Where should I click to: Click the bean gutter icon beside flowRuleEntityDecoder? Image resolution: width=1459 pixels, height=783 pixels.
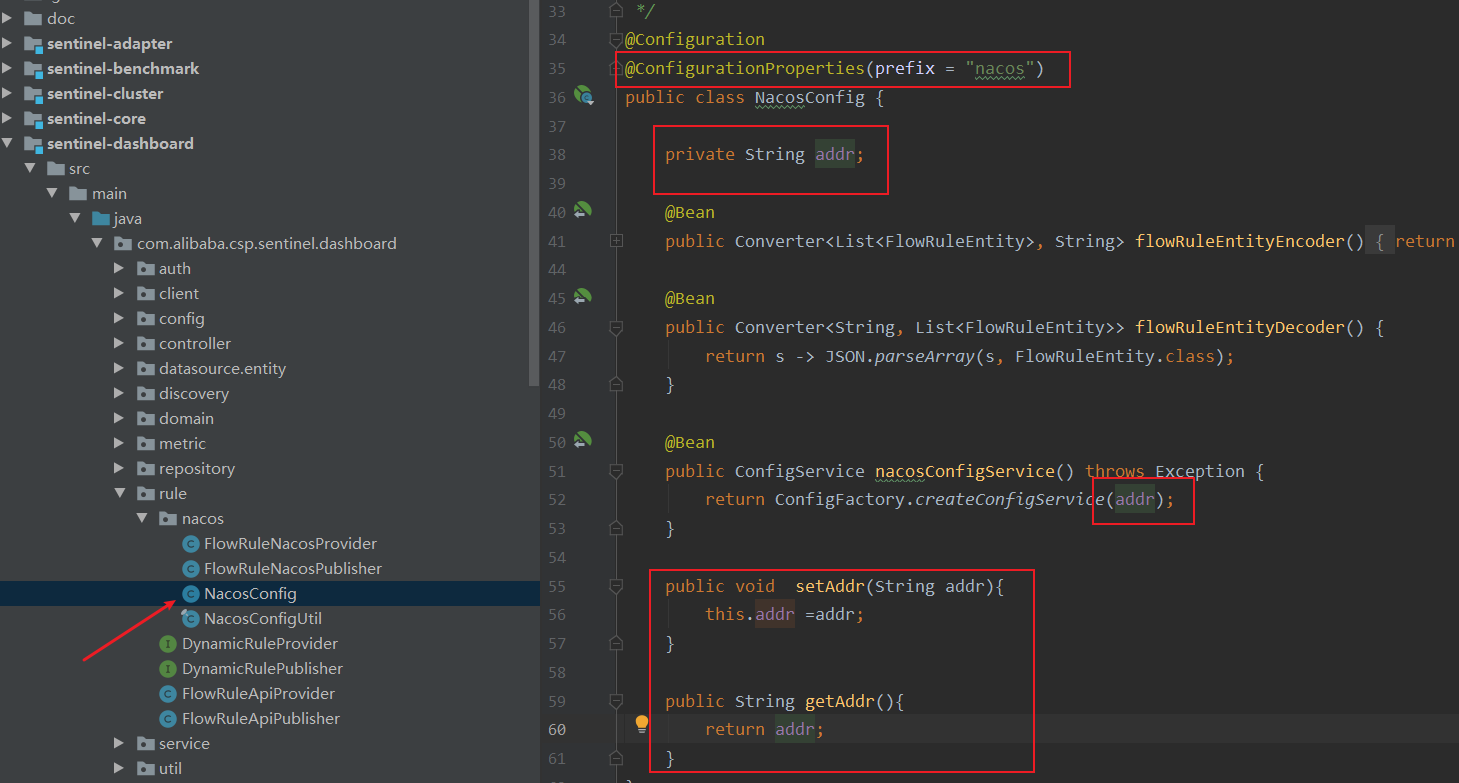click(x=583, y=297)
